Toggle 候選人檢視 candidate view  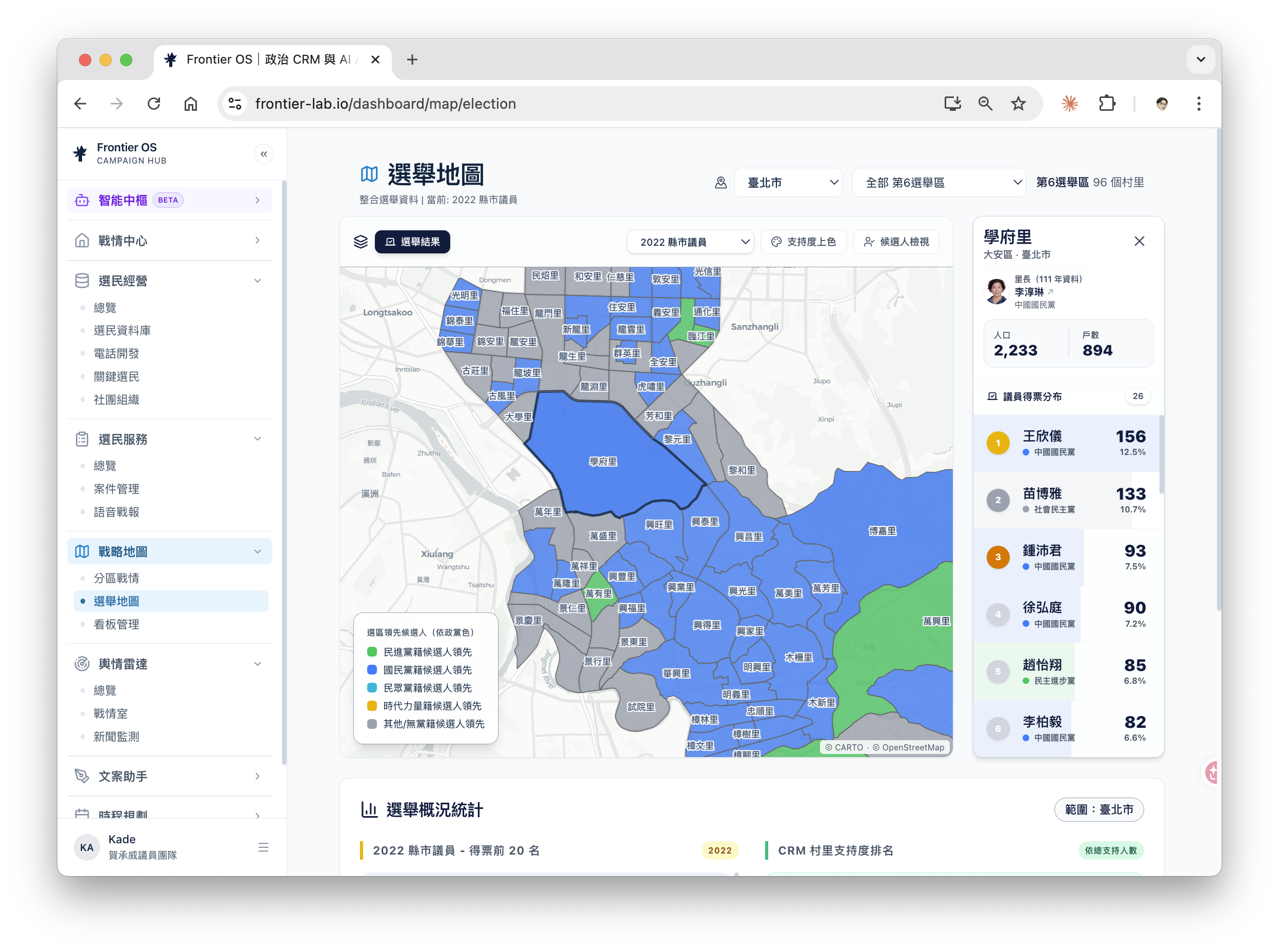896,242
